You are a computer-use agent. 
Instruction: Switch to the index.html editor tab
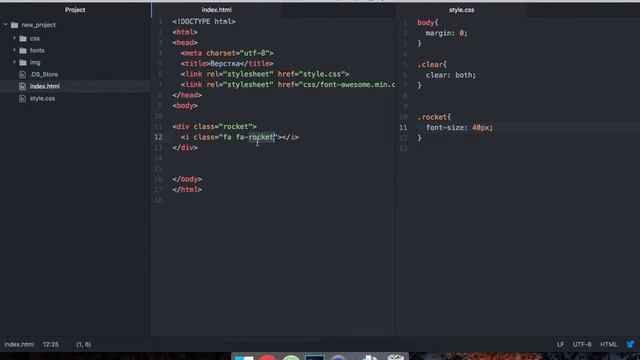(216, 10)
